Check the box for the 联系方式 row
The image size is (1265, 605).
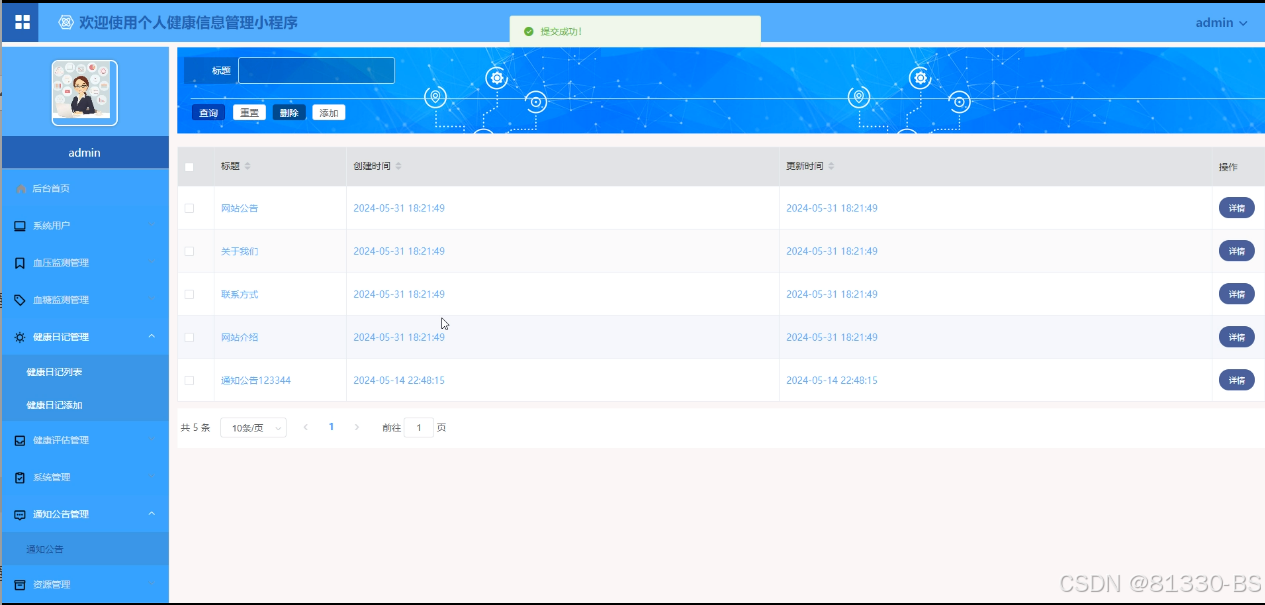189,294
